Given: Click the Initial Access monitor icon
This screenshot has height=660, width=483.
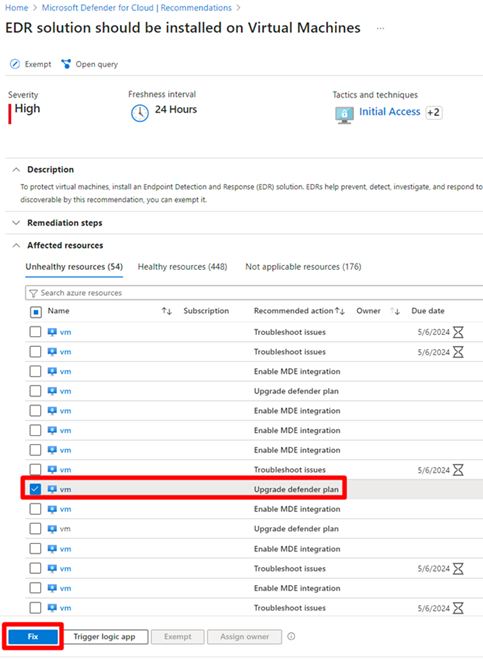Looking at the screenshot, I should [x=344, y=114].
